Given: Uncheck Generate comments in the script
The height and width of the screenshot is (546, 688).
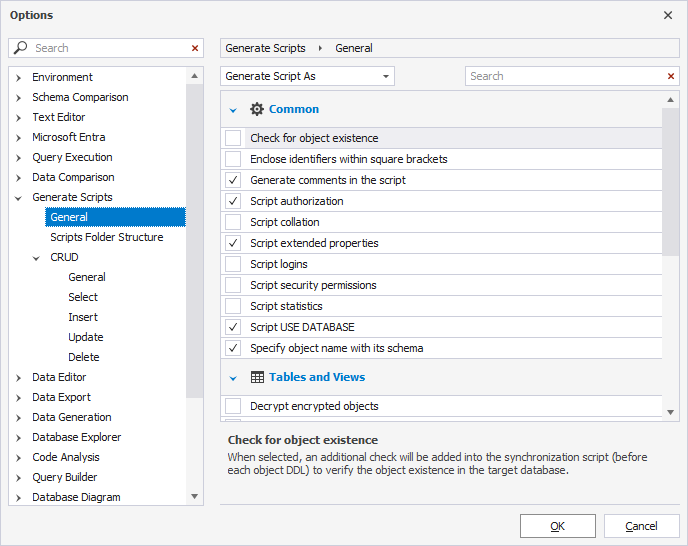Looking at the screenshot, I should pos(233,180).
